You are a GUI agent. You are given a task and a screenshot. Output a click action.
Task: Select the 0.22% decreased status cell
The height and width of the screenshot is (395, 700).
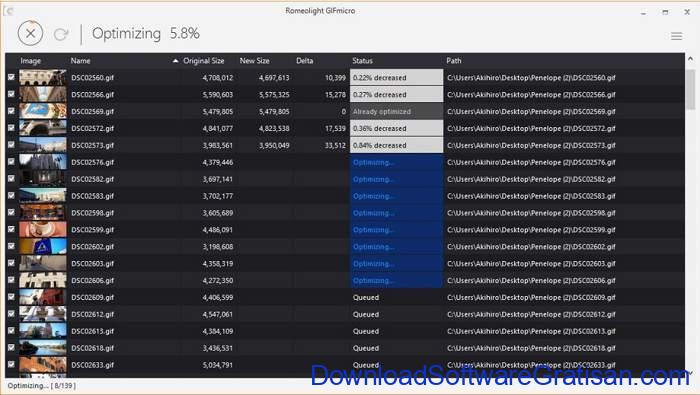[396, 77]
